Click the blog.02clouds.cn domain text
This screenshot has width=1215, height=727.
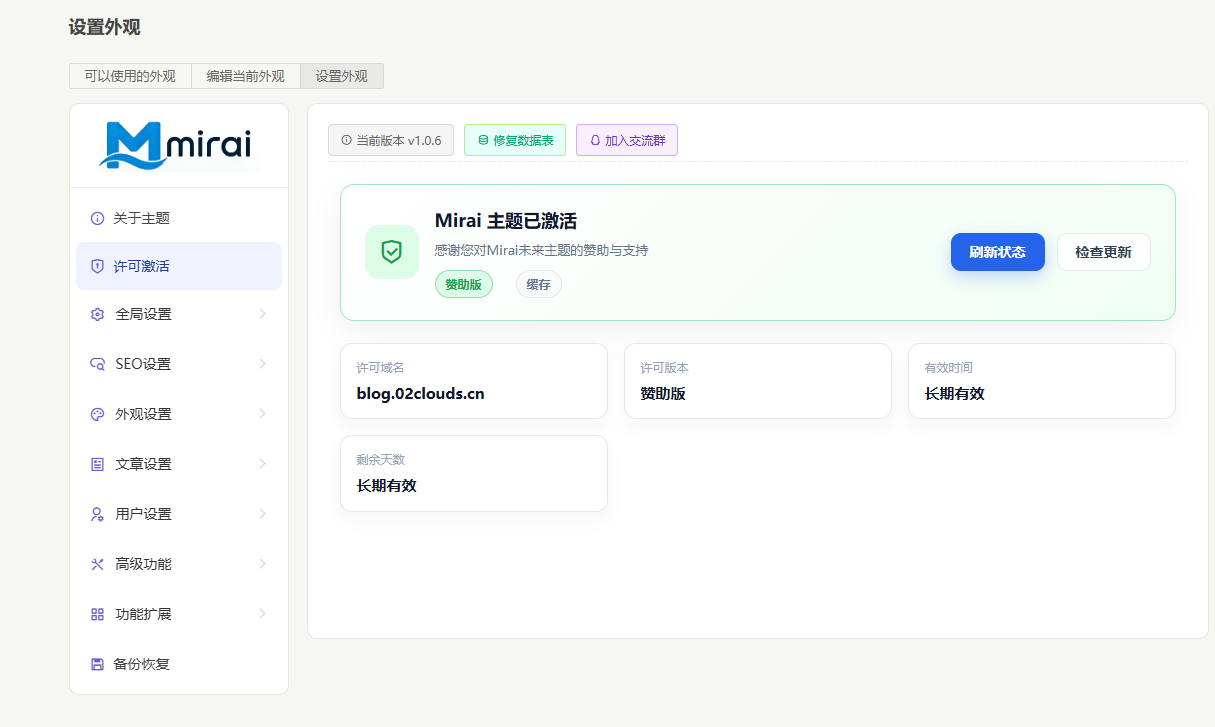pyautogui.click(x=421, y=393)
